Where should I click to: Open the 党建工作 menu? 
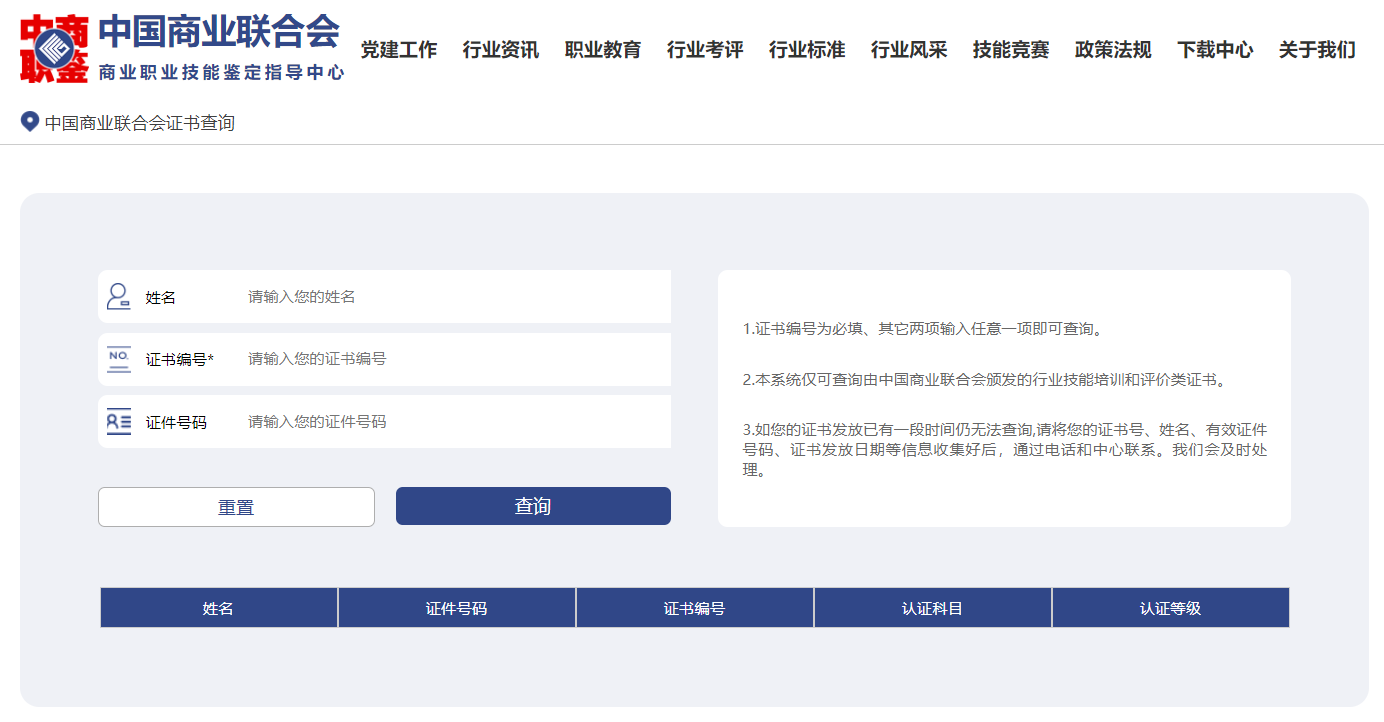[x=399, y=50]
